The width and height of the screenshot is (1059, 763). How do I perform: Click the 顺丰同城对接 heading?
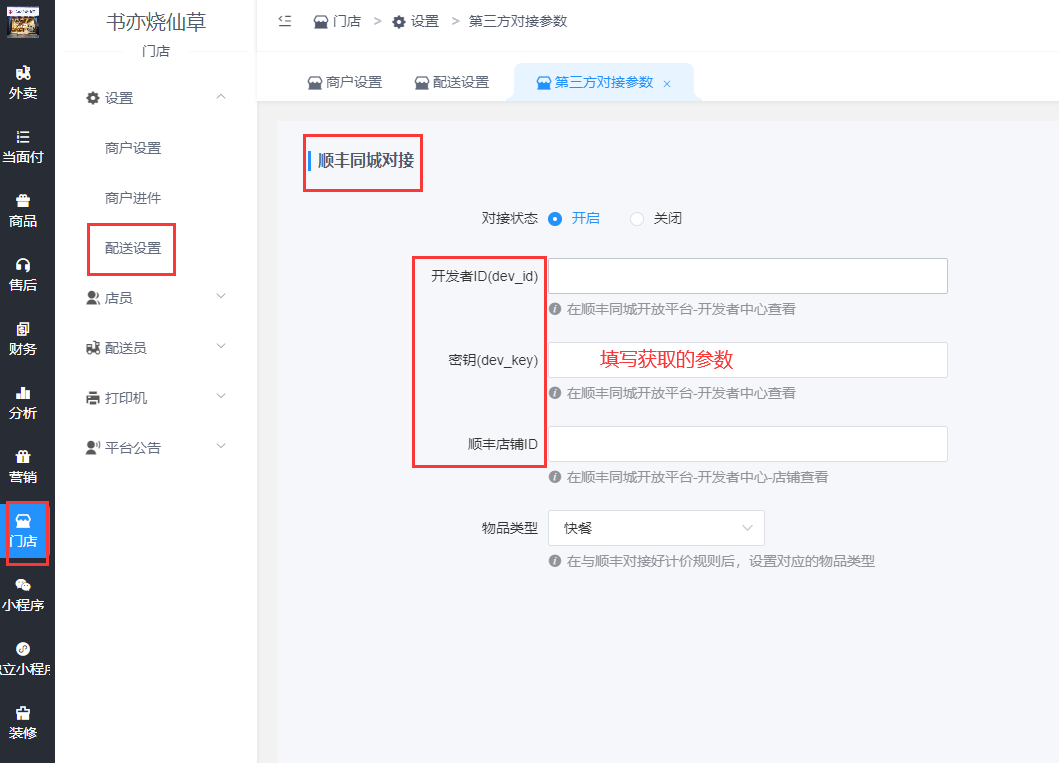click(x=365, y=161)
